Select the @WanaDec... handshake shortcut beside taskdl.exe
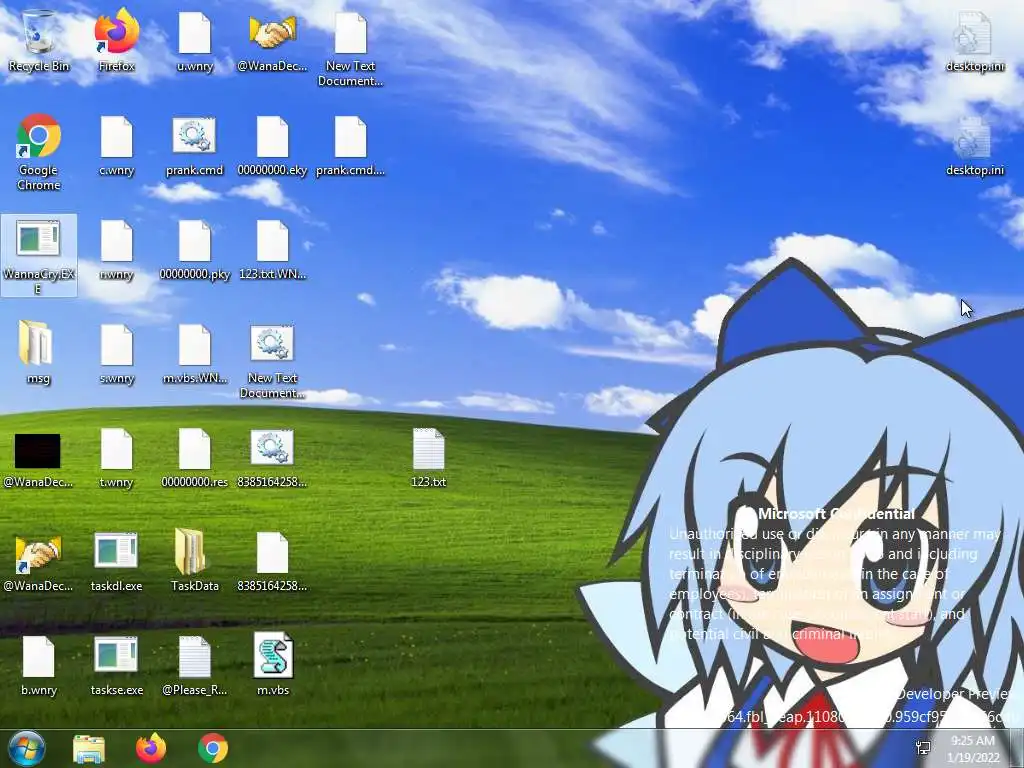The height and width of the screenshot is (768, 1024). (x=39, y=563)
